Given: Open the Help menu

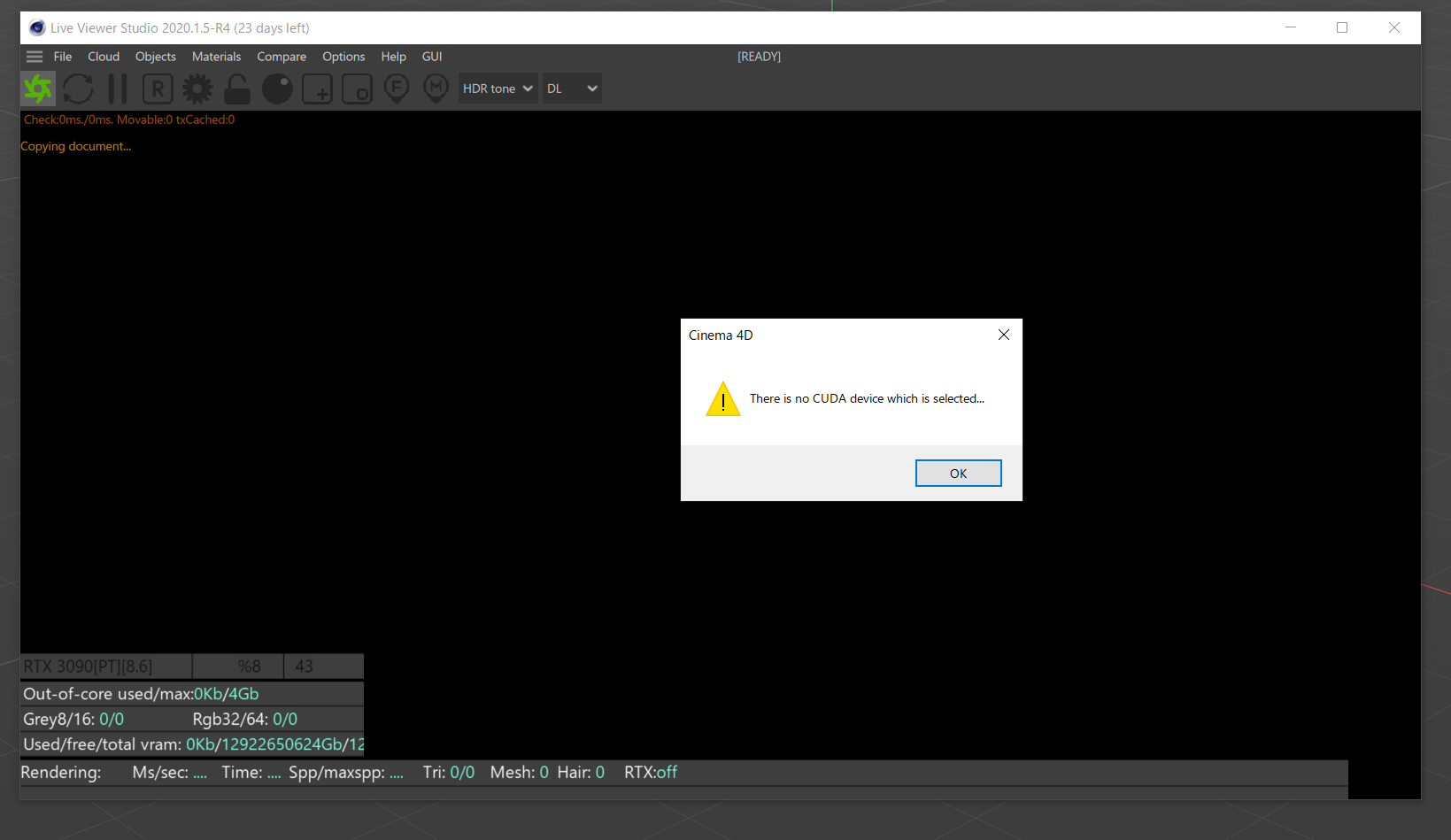Looking at the screenshot, I should [394, 57].
